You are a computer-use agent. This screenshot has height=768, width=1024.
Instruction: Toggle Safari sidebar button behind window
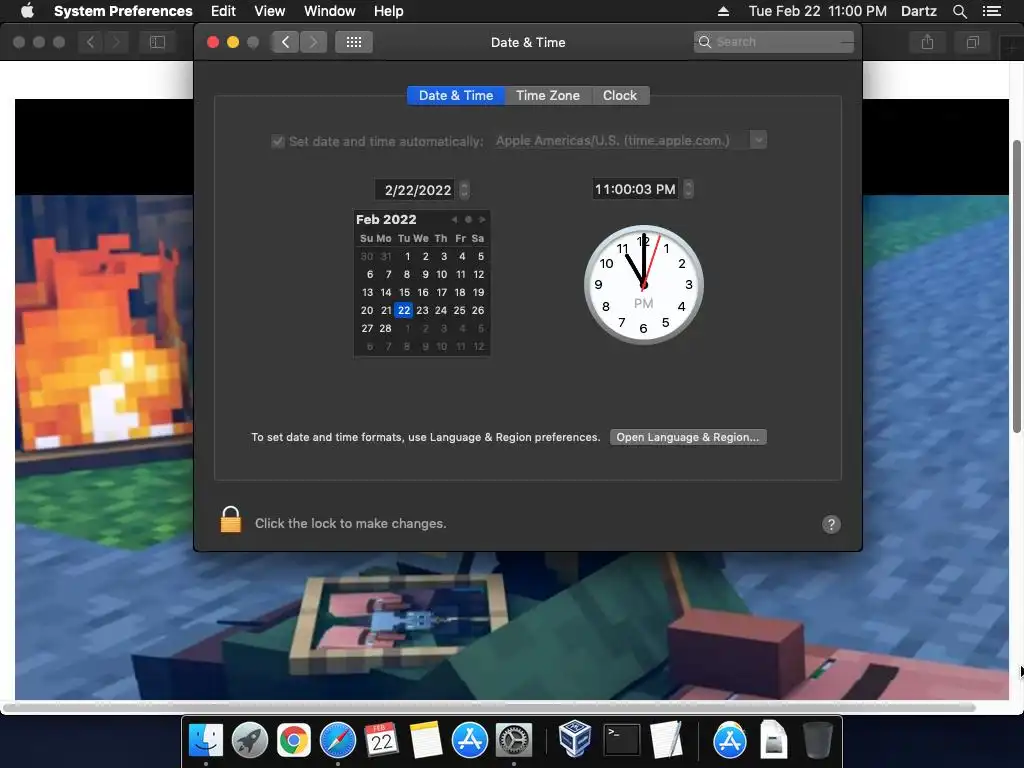157,42
